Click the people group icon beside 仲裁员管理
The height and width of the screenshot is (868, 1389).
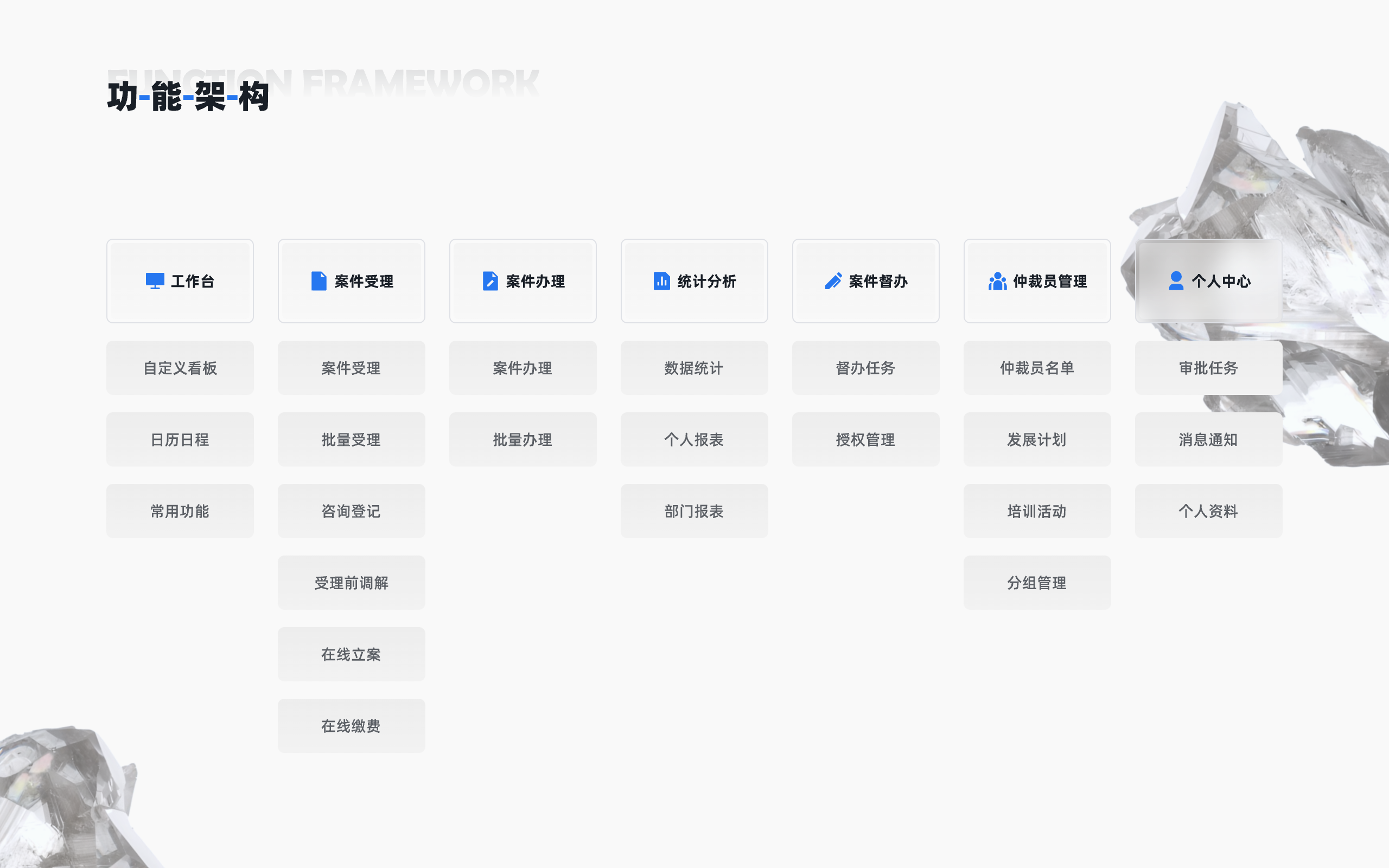[x=998, y=282]
